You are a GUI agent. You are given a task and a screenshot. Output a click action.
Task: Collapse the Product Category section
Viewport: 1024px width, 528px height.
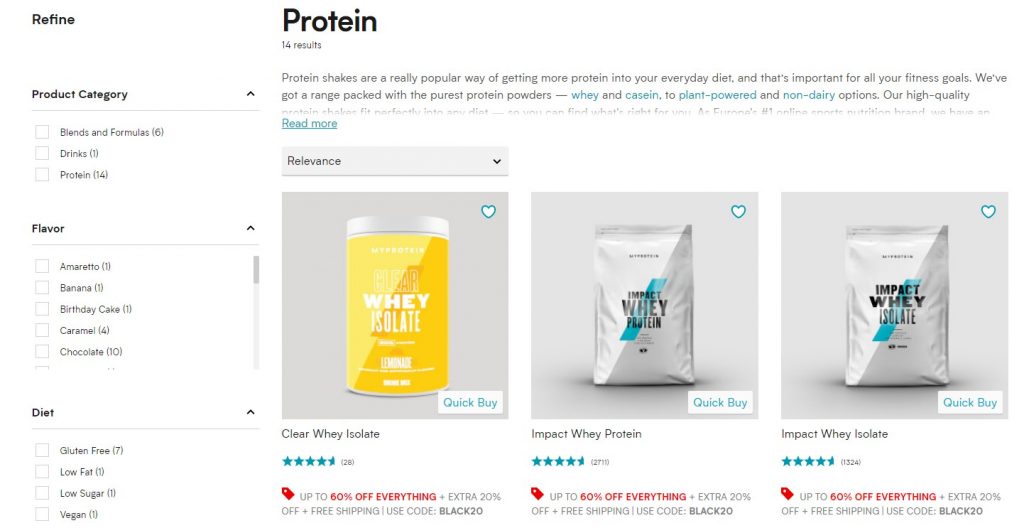pyautogui.click(x=250, y=94)
